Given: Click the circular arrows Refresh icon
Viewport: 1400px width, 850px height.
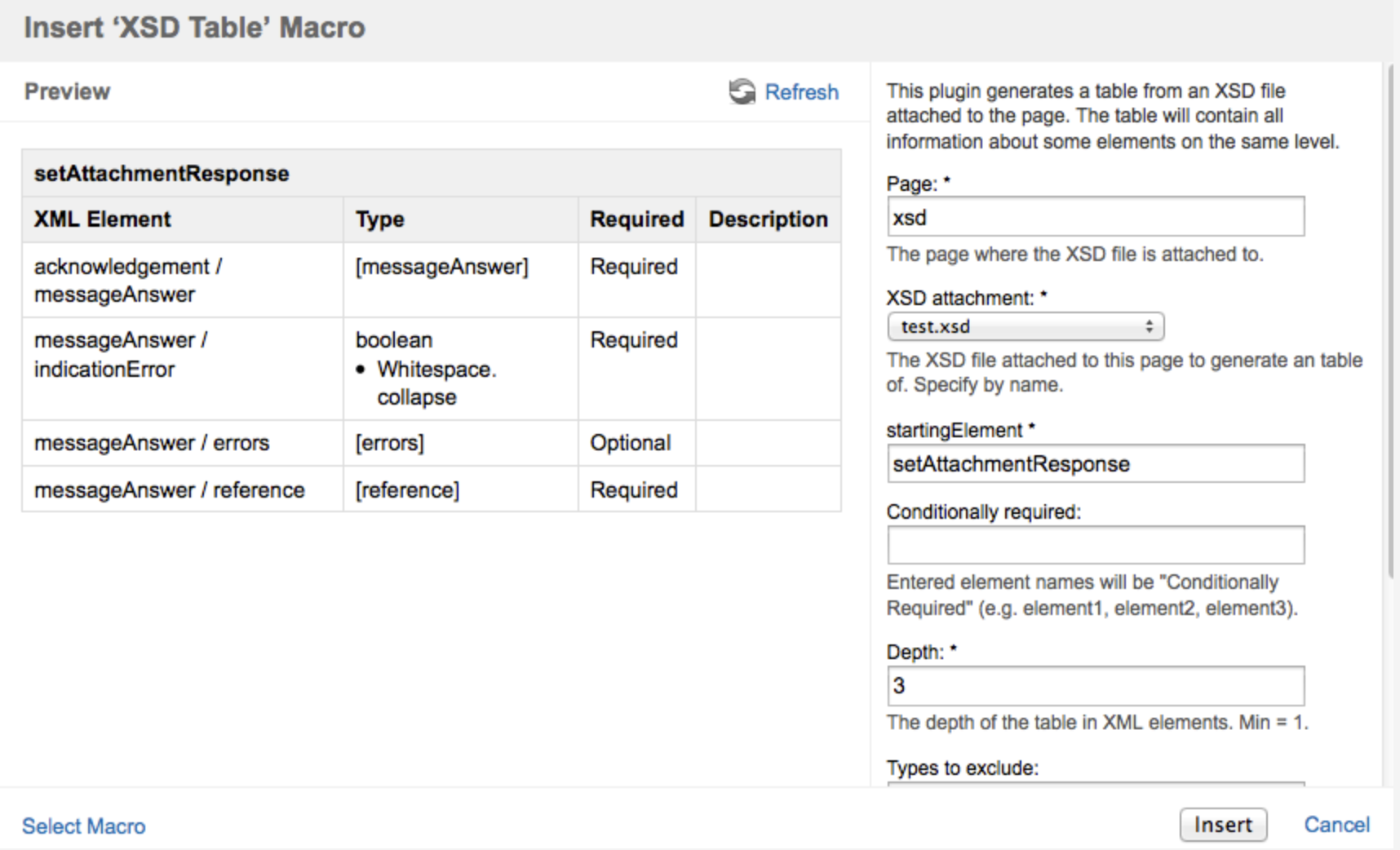Looking at the screenshot, I should point(742,91).
